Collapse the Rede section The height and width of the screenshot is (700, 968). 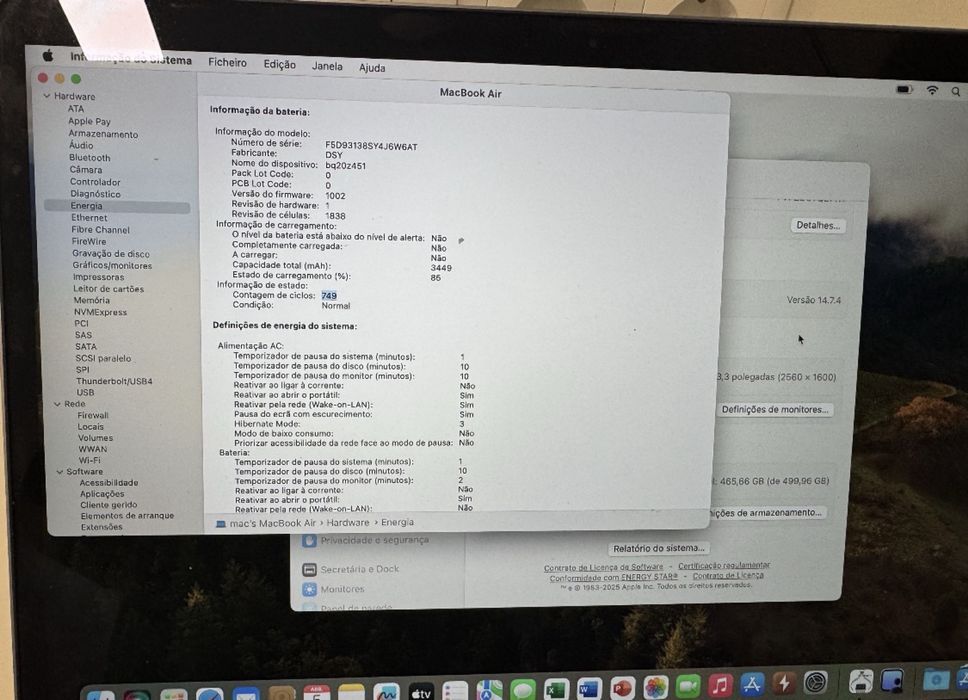[x=57, y=404]
